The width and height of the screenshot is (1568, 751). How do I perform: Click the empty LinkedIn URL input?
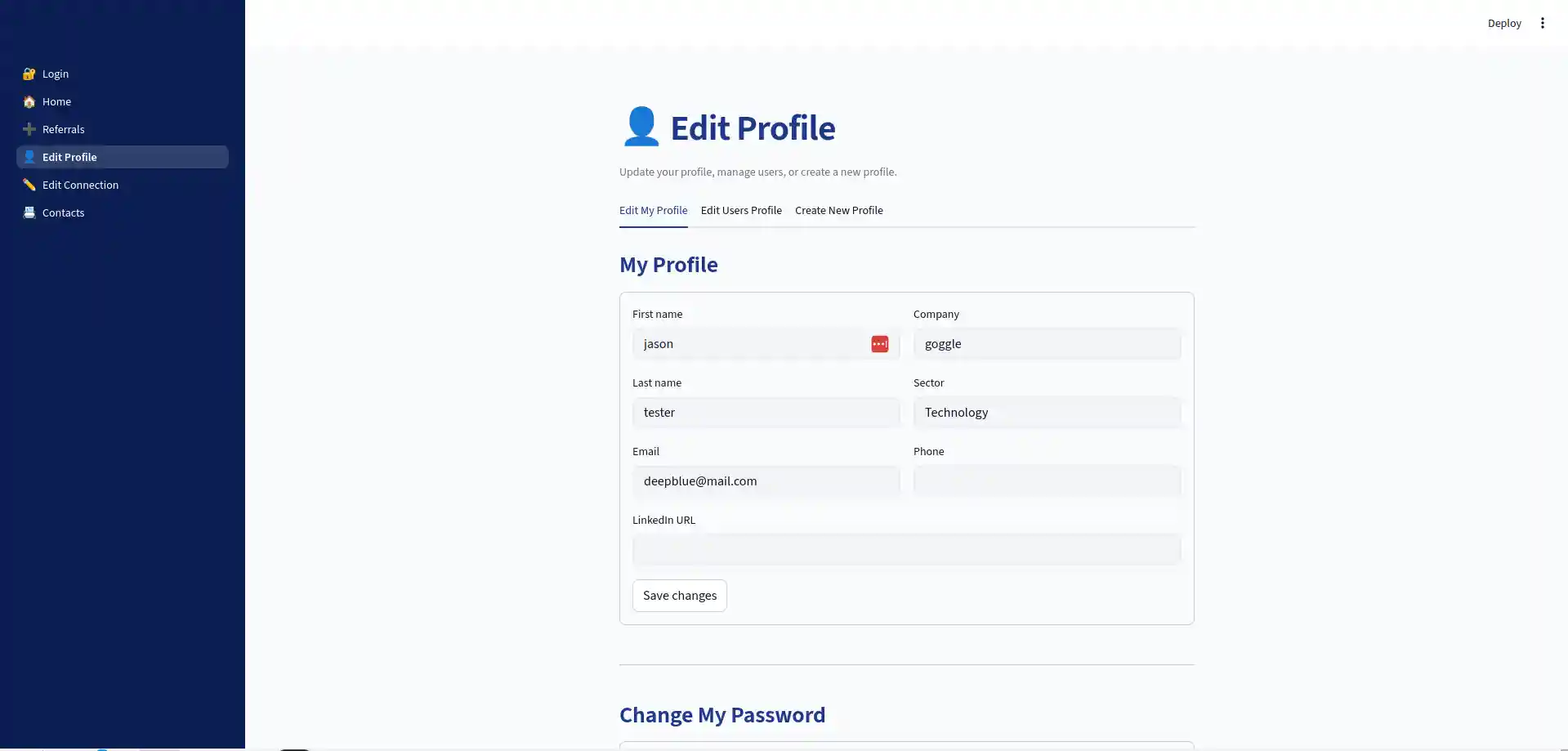(x=906, y=549)
